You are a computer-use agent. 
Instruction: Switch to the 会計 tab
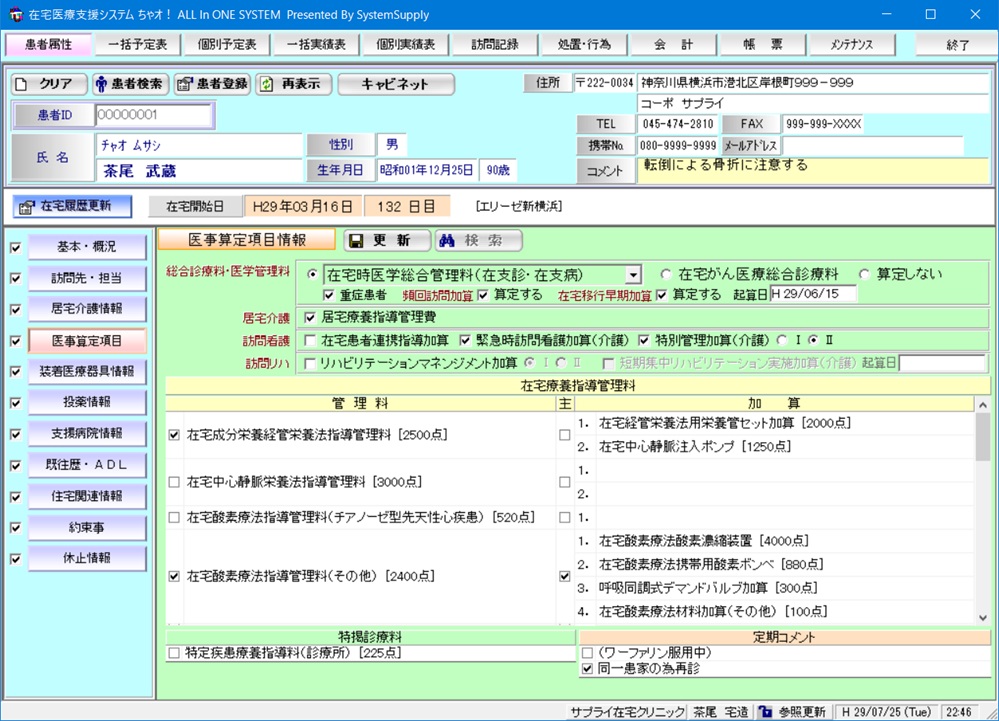pyautogui.click(x=673, y=45)
